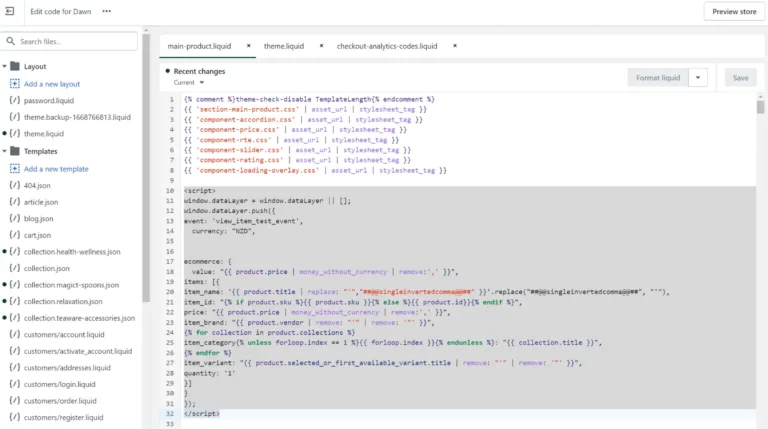Screen dimensions: 768x429
Task: Click the Recent changes label
Action: click(199, 72)
